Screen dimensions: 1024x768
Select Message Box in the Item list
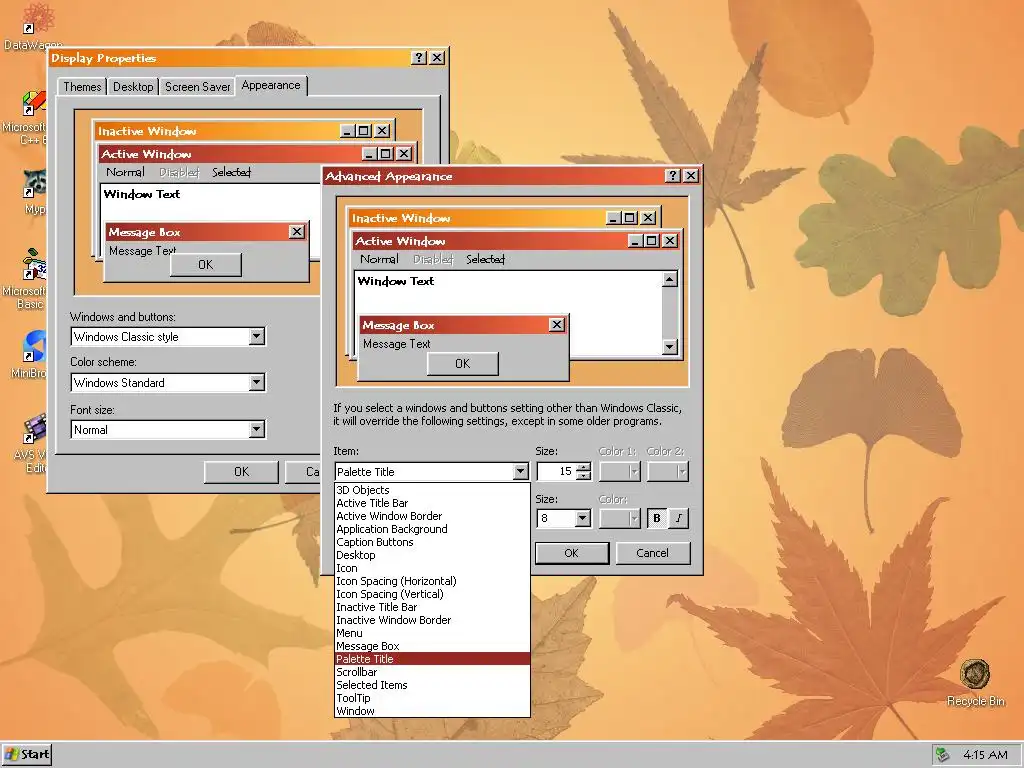(x=432, y=647)
